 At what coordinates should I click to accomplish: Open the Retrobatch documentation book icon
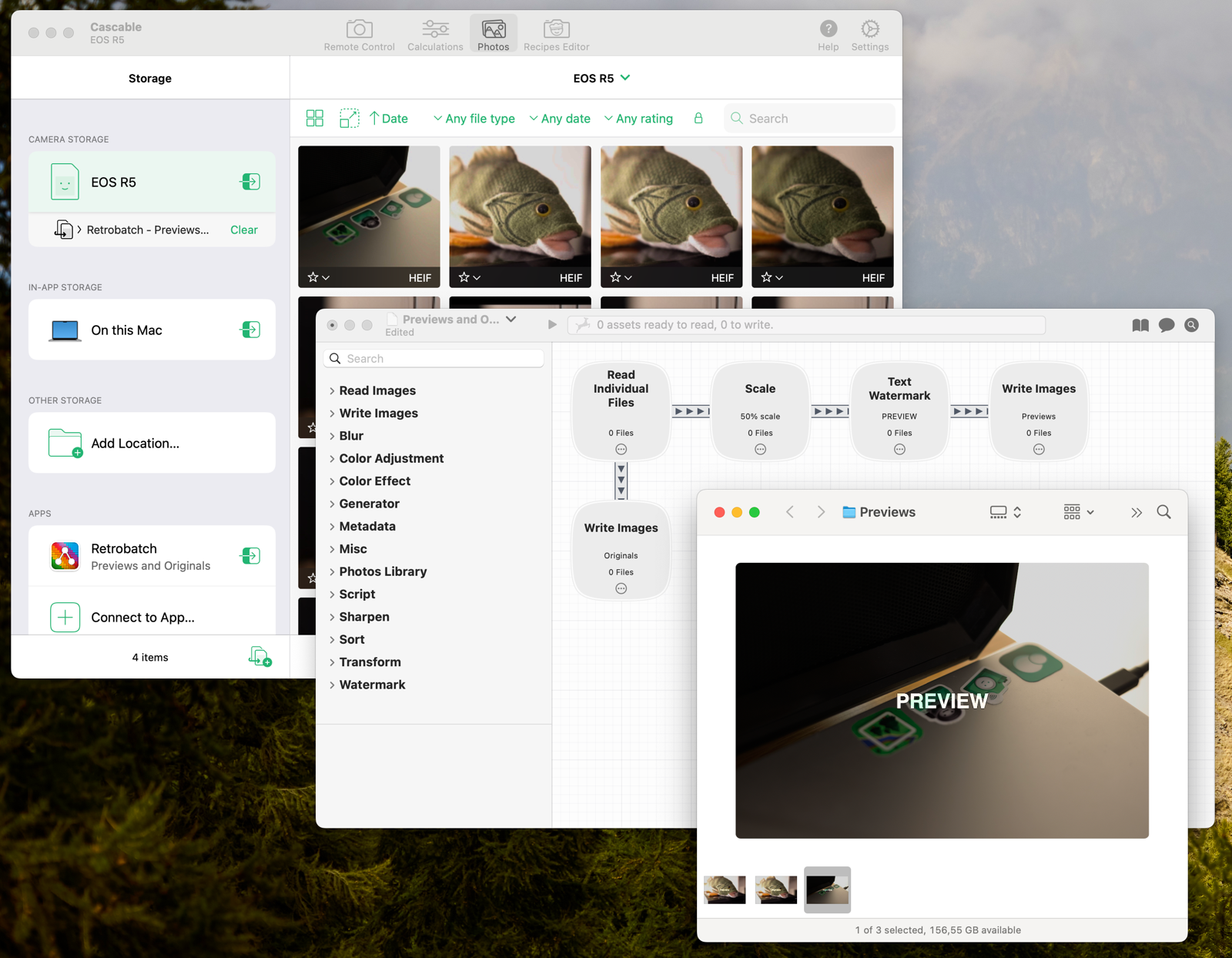[1140, 325]
